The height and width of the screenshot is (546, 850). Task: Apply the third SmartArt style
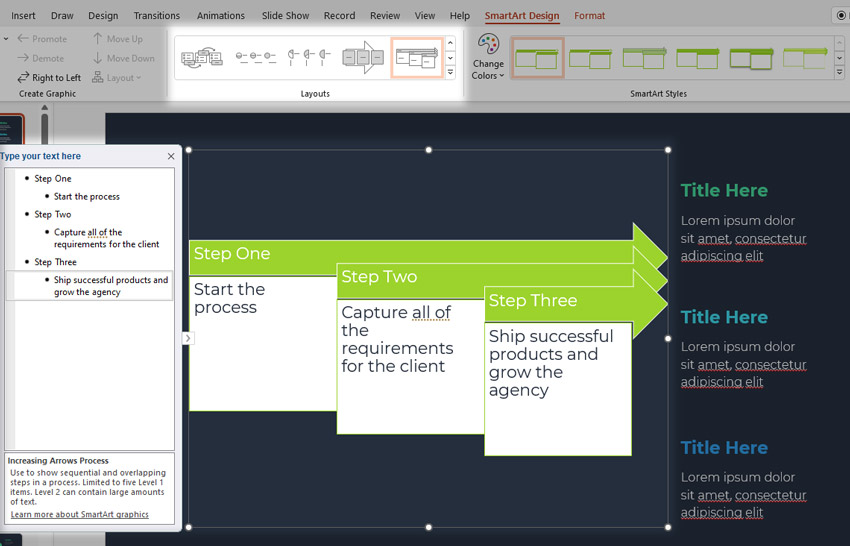point(645,58)
